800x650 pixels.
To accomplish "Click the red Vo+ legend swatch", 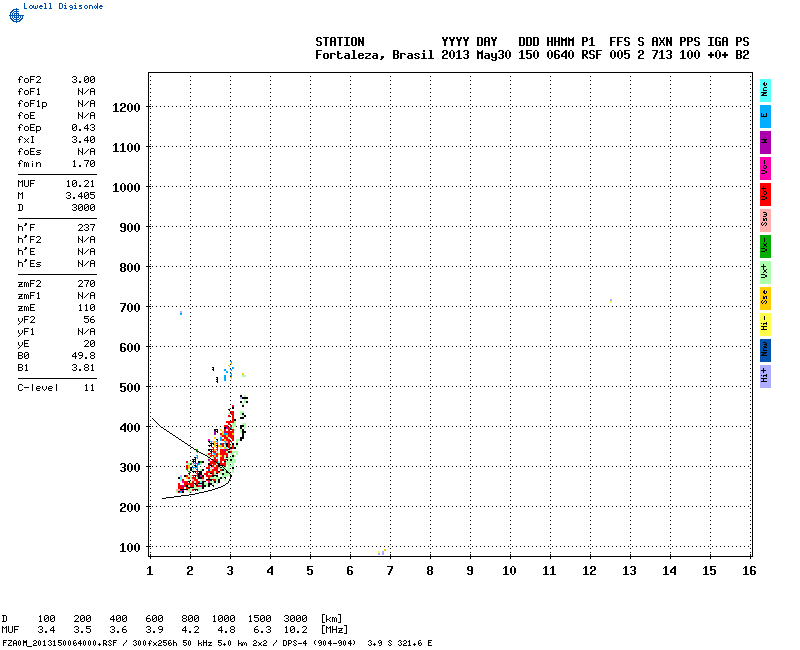I will tap(765, 194).
